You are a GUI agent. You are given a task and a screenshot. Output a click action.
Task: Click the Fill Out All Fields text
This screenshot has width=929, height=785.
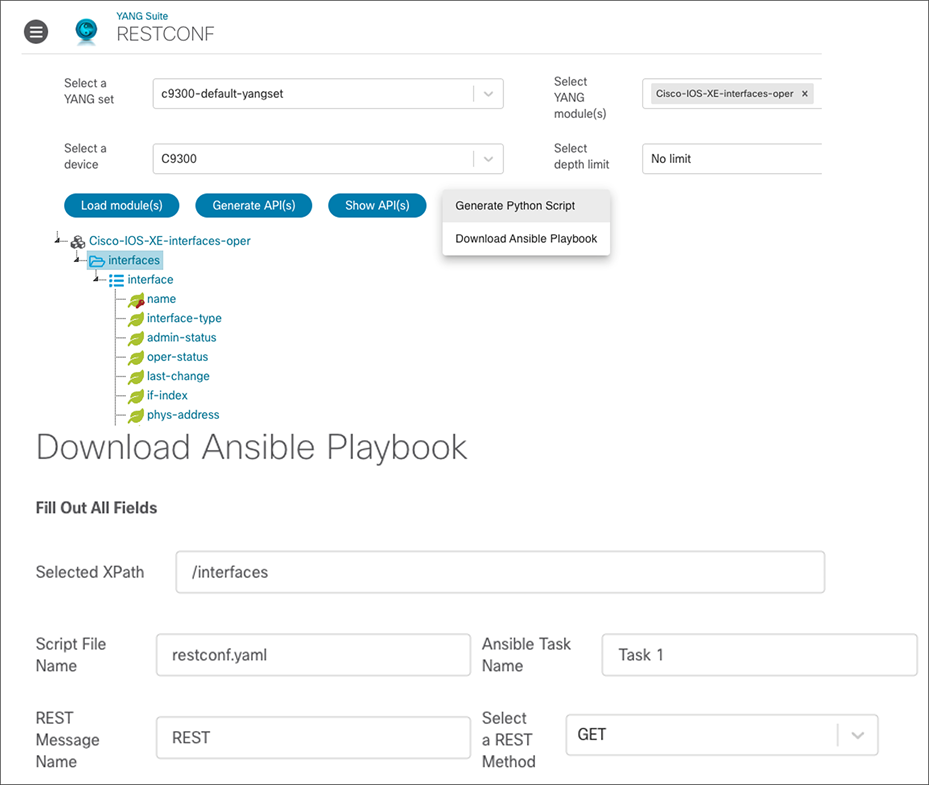click(x=97, y=508)
